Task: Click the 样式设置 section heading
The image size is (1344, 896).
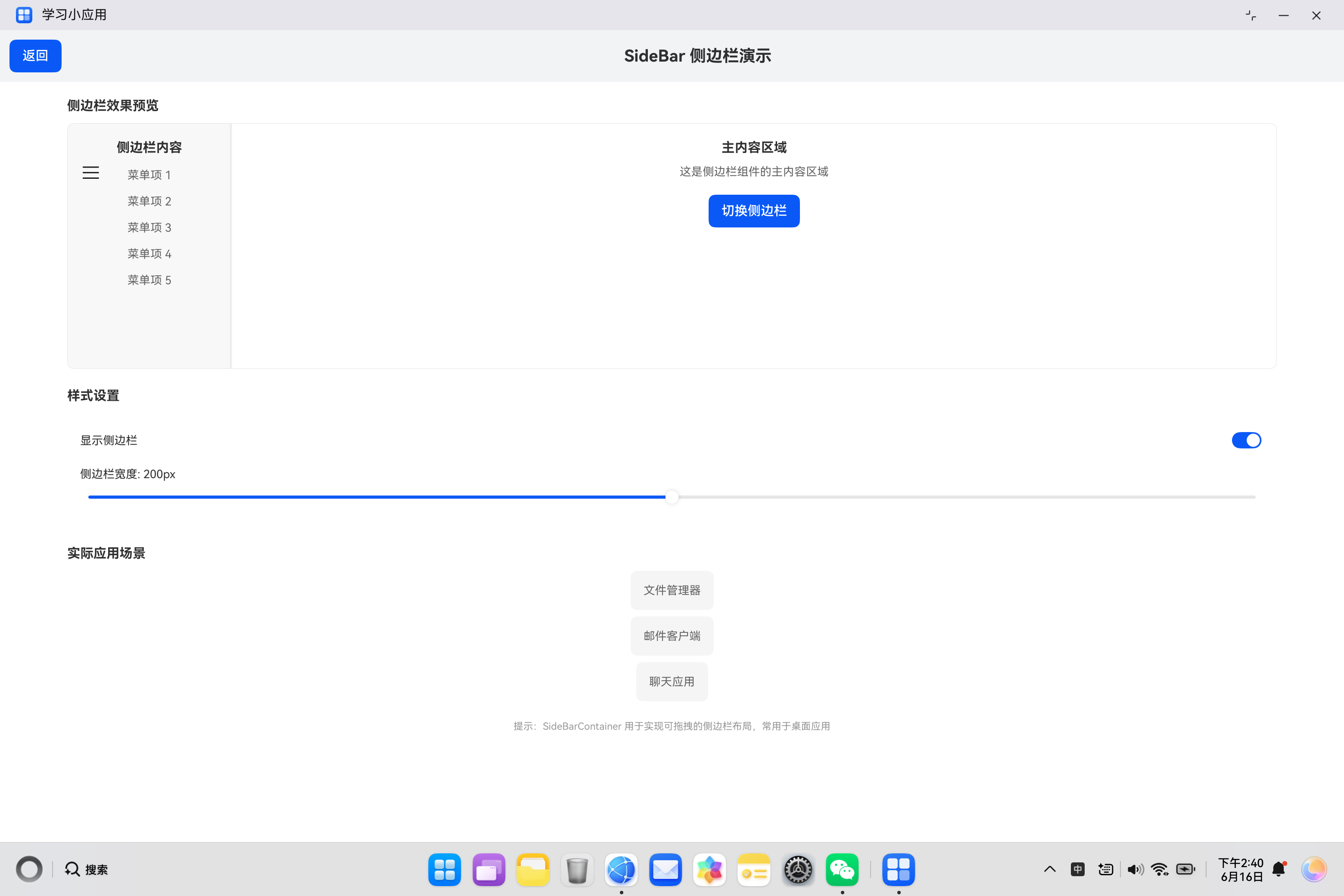Action: tap(93, 395)
